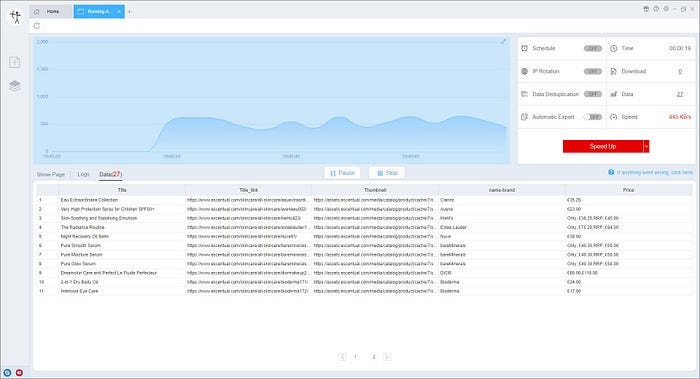
Task: Click the Automatic Export icon
Action: (x=525, y=117)
